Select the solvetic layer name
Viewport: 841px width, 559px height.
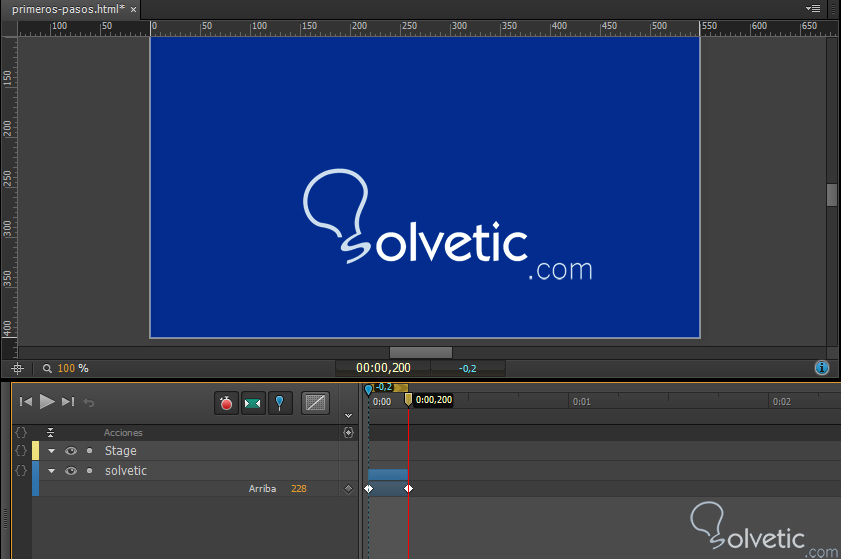126,470
